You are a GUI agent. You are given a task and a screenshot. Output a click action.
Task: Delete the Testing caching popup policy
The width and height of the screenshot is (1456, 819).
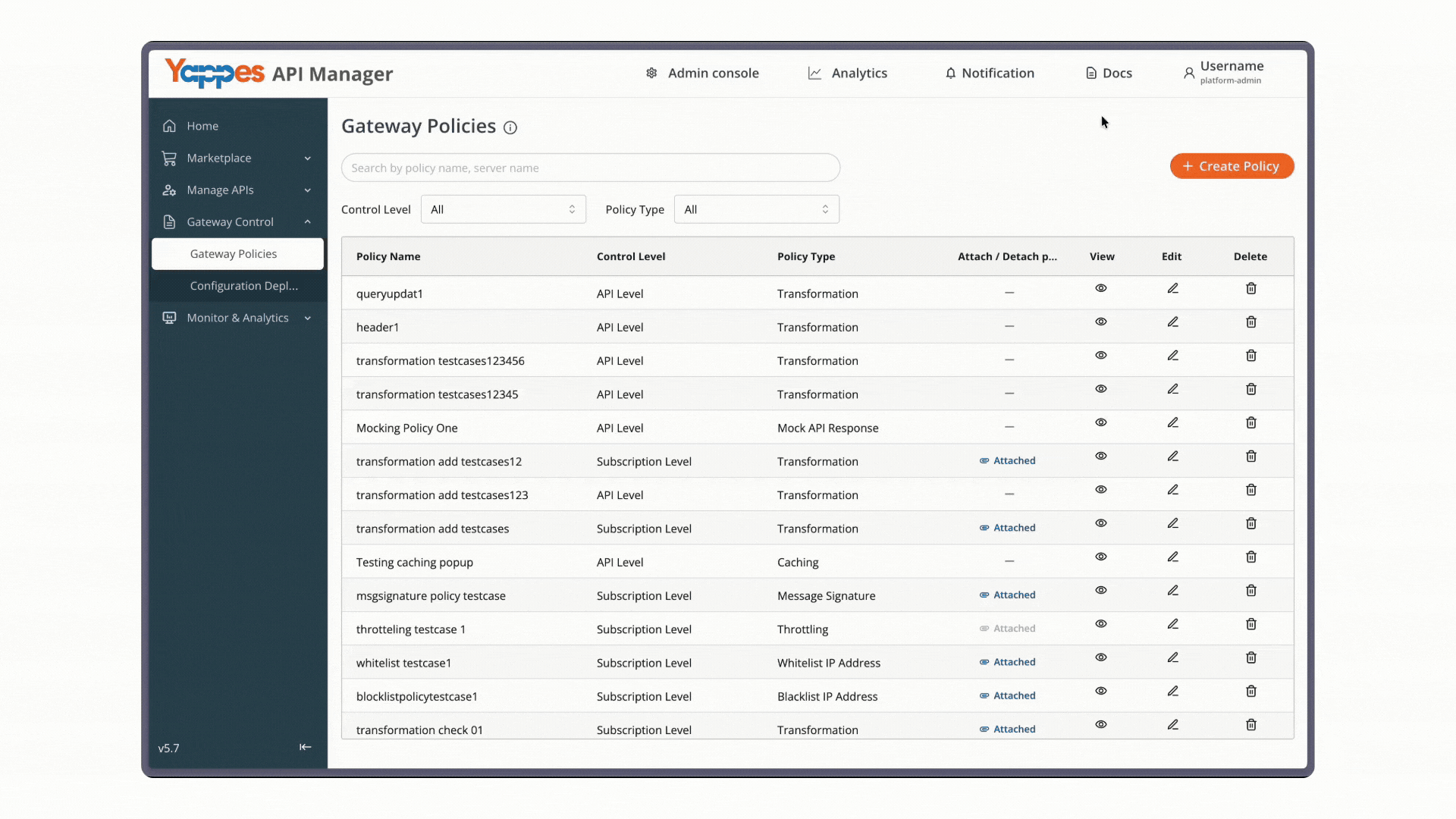coord(1251,557)
